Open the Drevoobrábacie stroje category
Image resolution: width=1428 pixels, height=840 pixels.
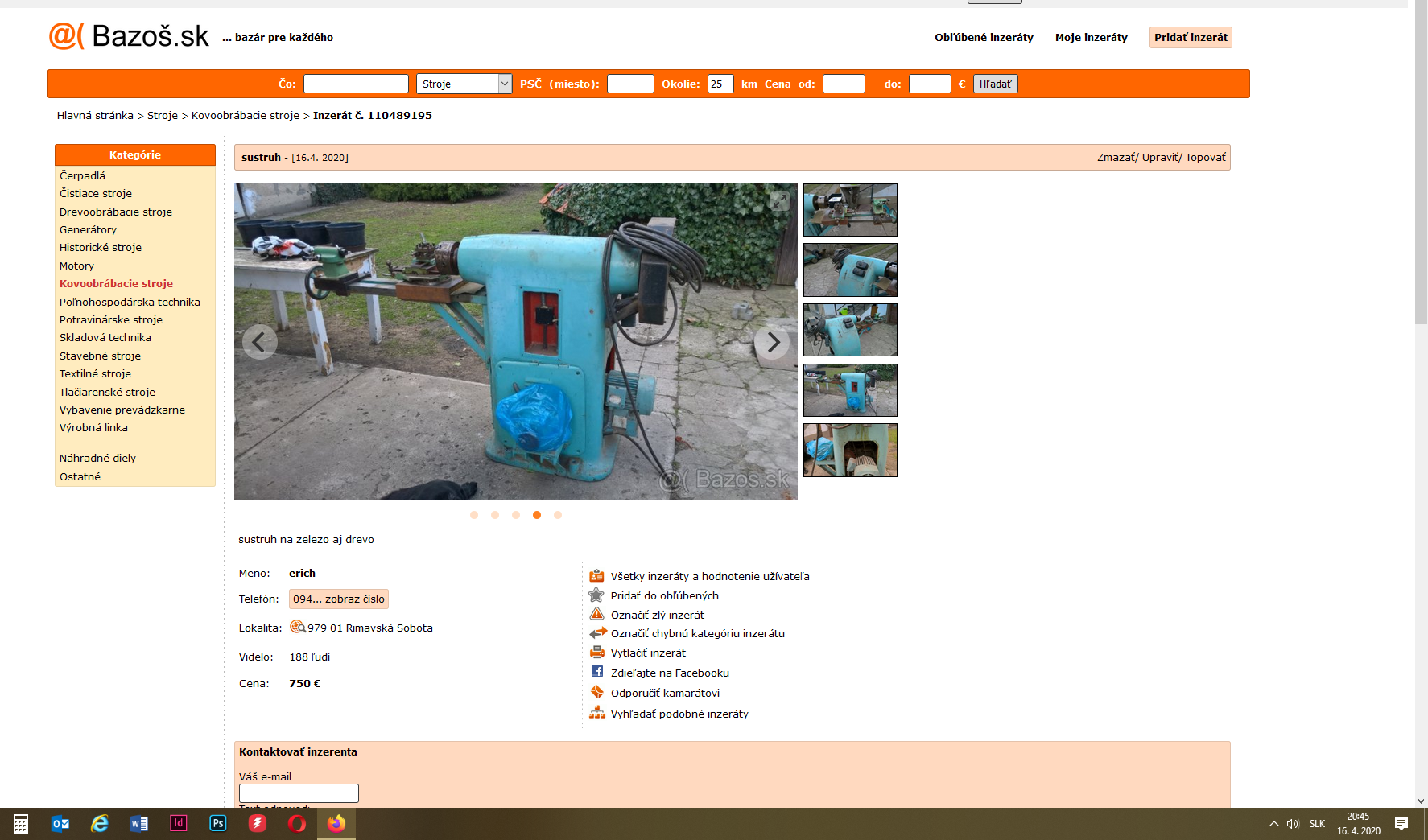116,212
